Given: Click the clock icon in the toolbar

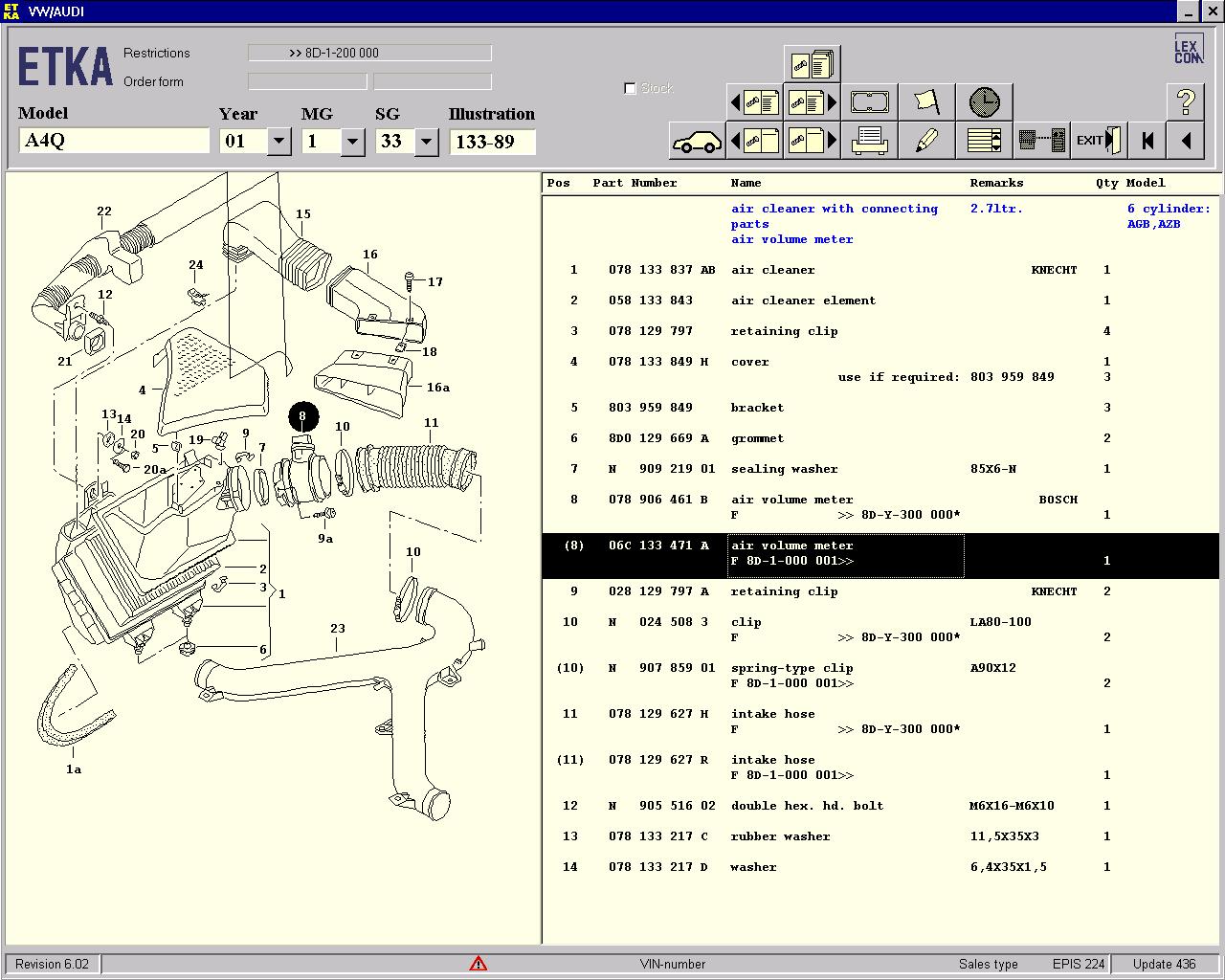Looking at the screenshot, I should pyautogui.click(x=985, y=101).
